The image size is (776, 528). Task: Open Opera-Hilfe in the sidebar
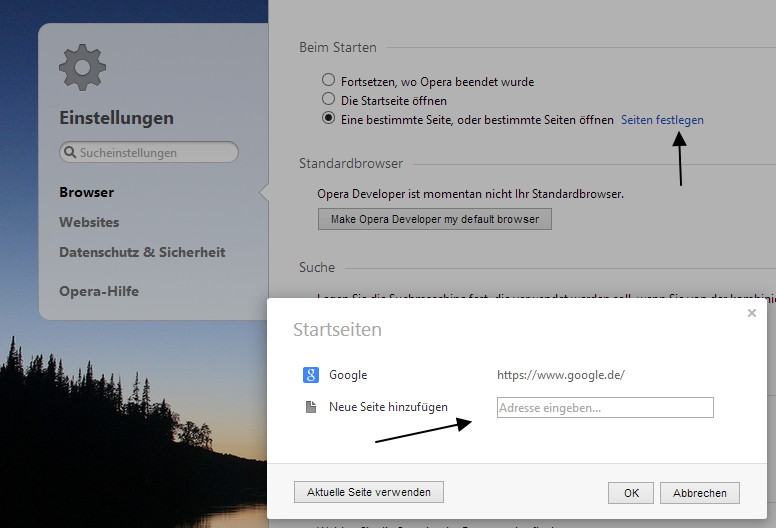pos(99,291)
